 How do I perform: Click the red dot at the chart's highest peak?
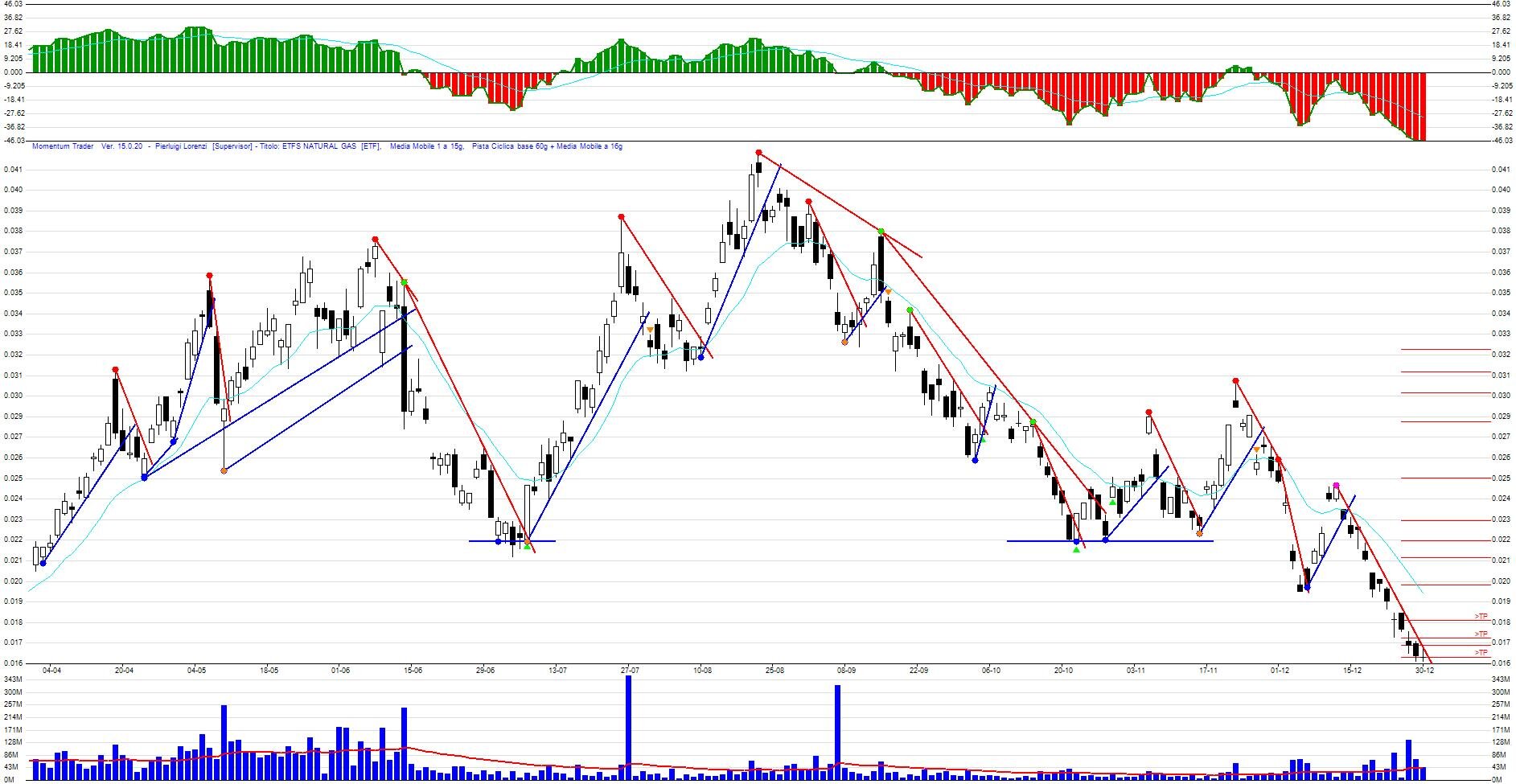pos(758,152)
